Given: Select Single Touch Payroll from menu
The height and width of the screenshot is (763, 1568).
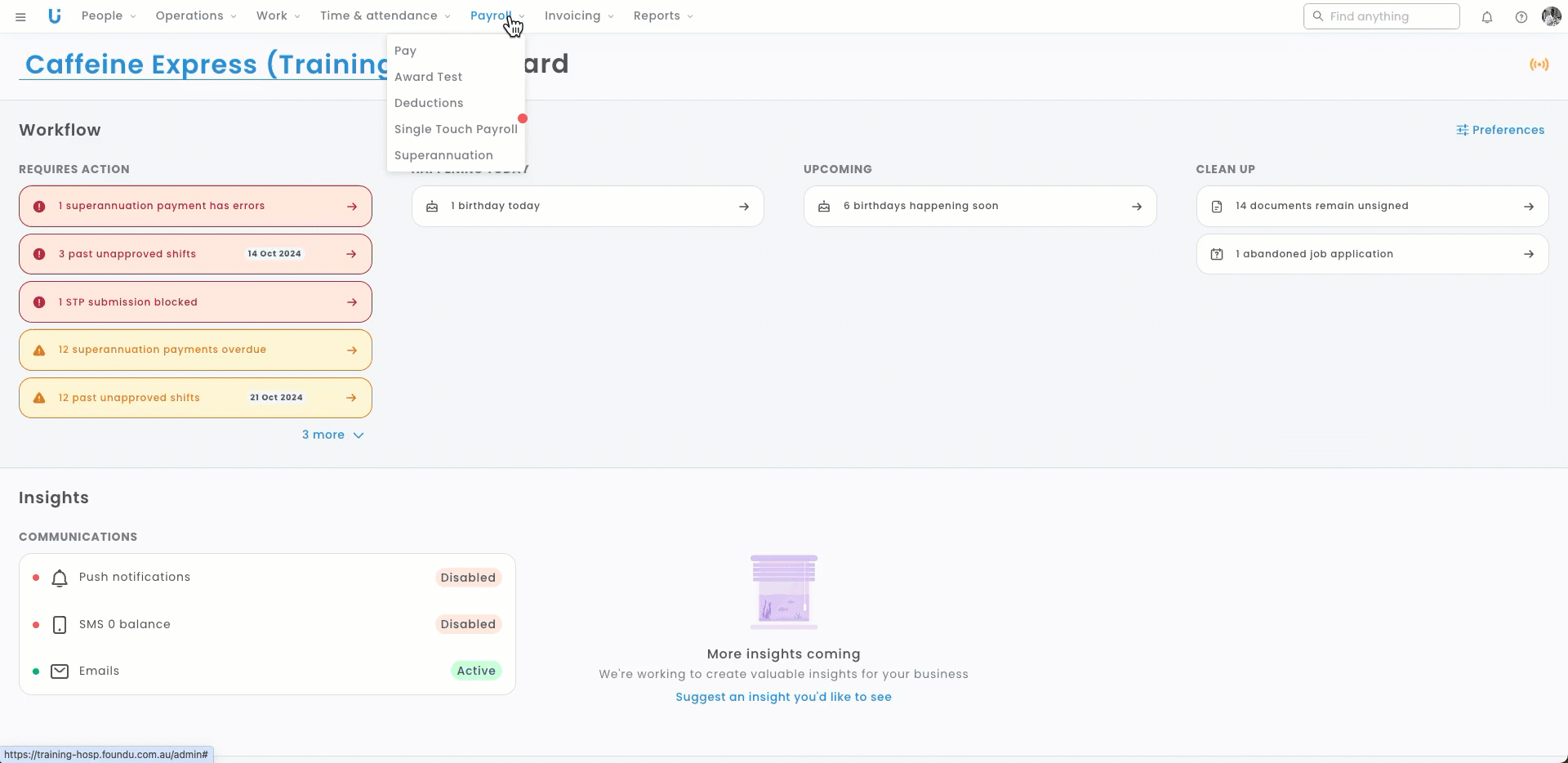Looking at the screenshot, I should point(456,129).
